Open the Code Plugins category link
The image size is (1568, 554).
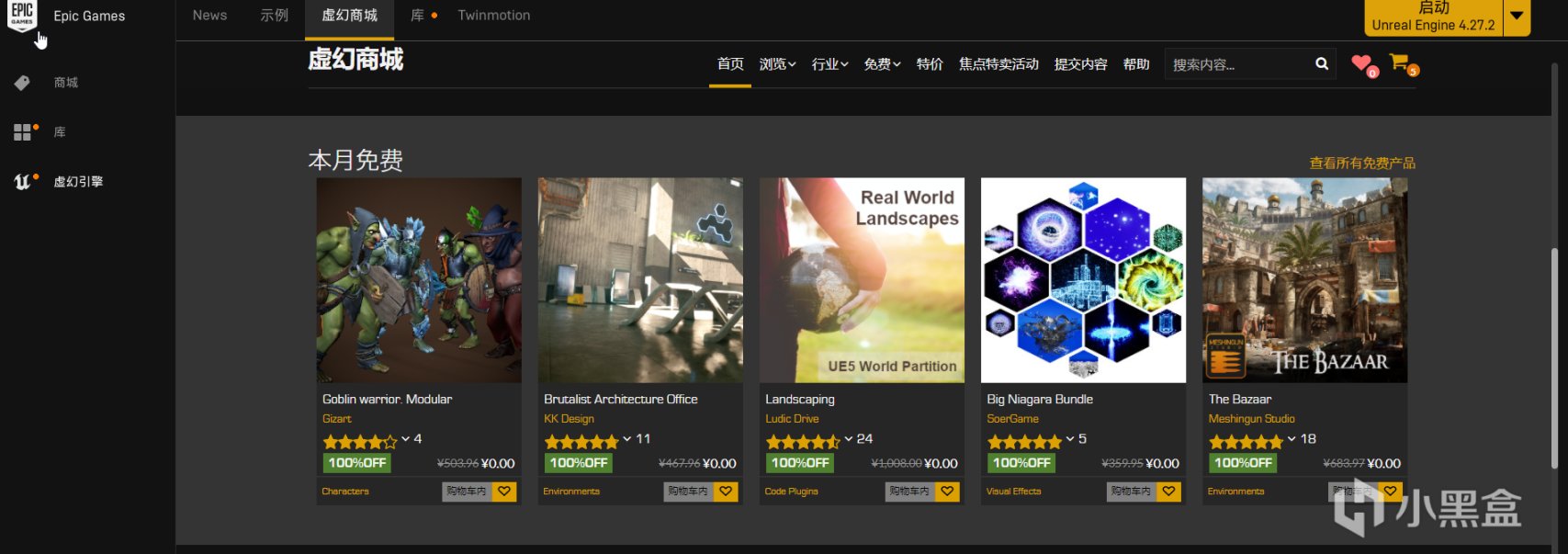(x=791, y=492)
